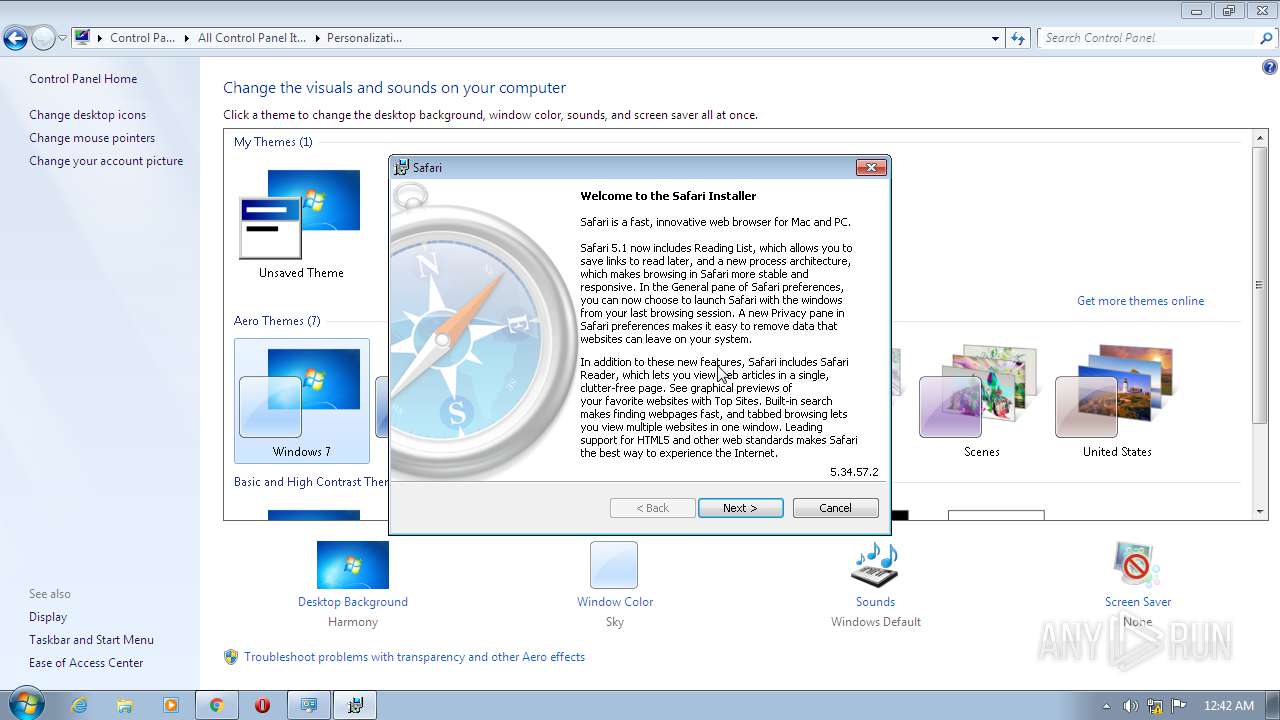Screen dimensions: 1280x720
Task: Open Troubleshoot problems with transparency link
Action: click(x=414, y=657)
